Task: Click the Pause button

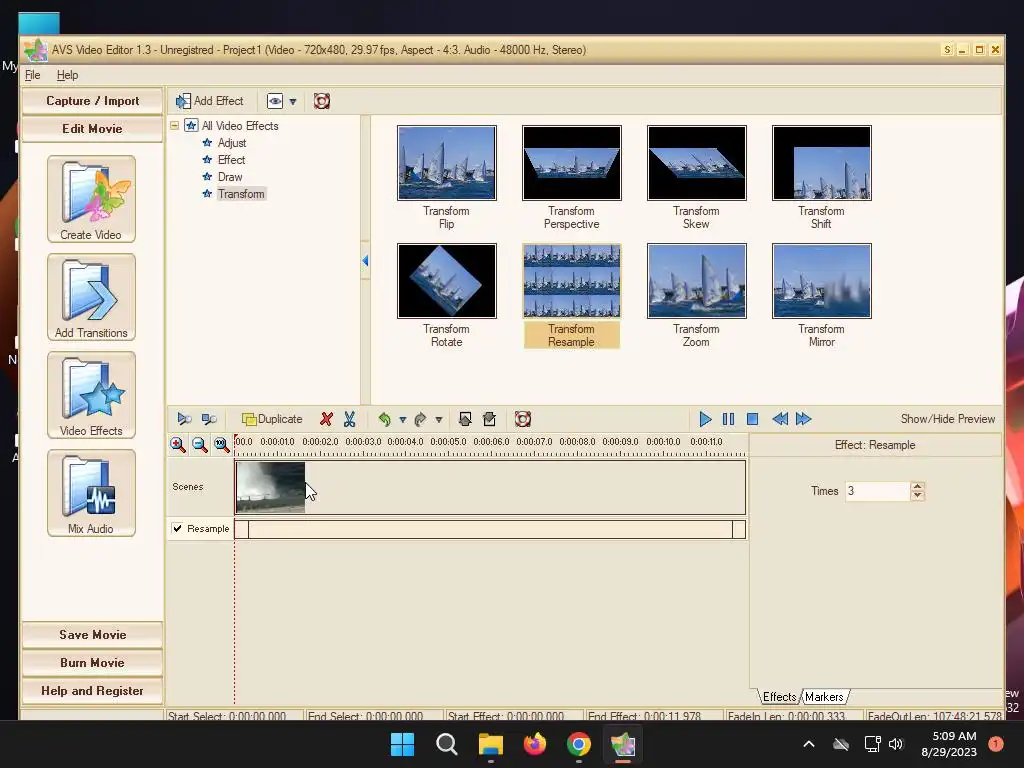Action: coord(728,419)
